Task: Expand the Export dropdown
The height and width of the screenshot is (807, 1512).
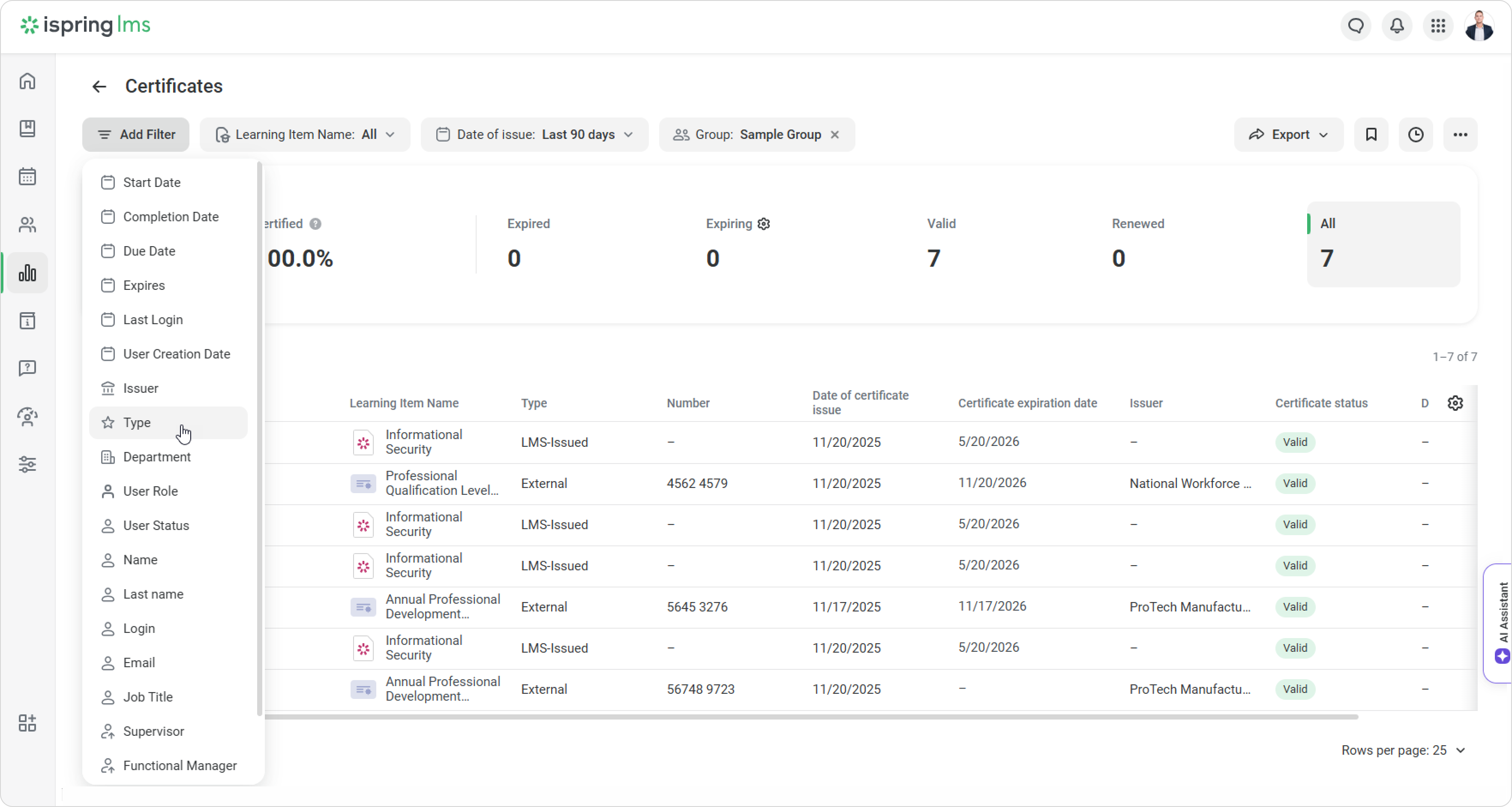Action: [x=1288, y=135]
